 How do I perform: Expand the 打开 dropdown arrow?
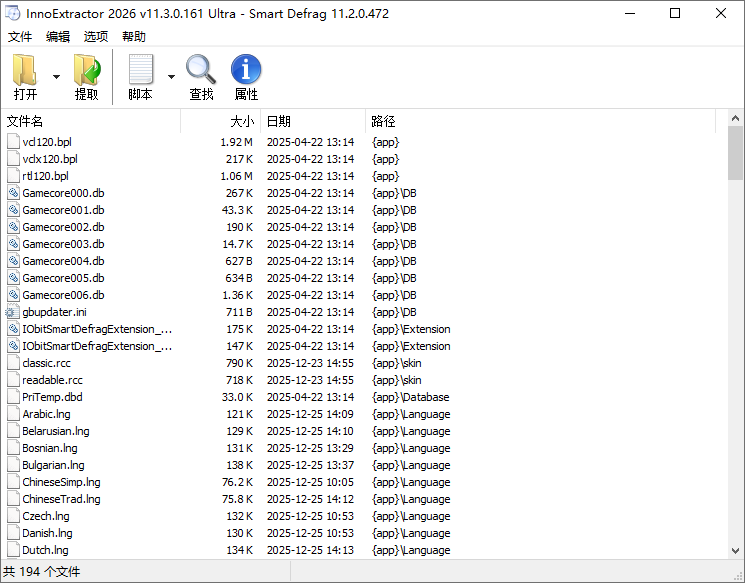[57, 77]
